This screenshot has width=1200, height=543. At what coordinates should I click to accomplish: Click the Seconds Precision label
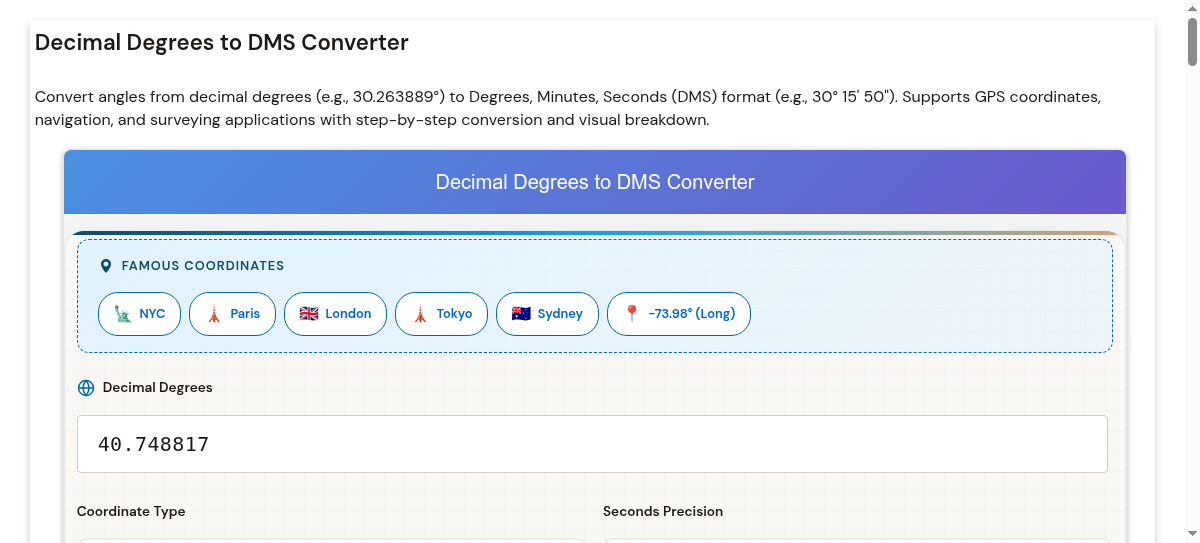click(x=663, y=511)
